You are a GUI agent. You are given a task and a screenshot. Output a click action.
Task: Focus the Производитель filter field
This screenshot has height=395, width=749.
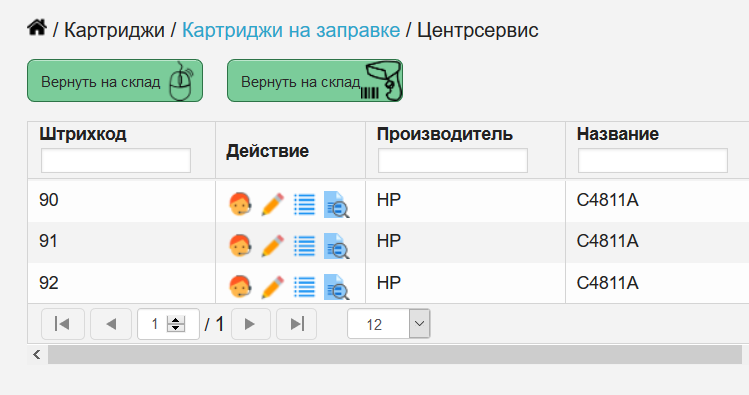point(453,160)
